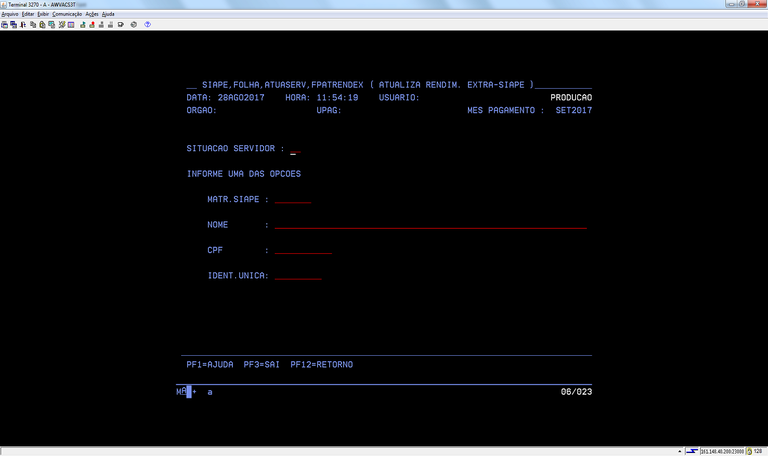Open the Ajuda menu

coord(108,14)
